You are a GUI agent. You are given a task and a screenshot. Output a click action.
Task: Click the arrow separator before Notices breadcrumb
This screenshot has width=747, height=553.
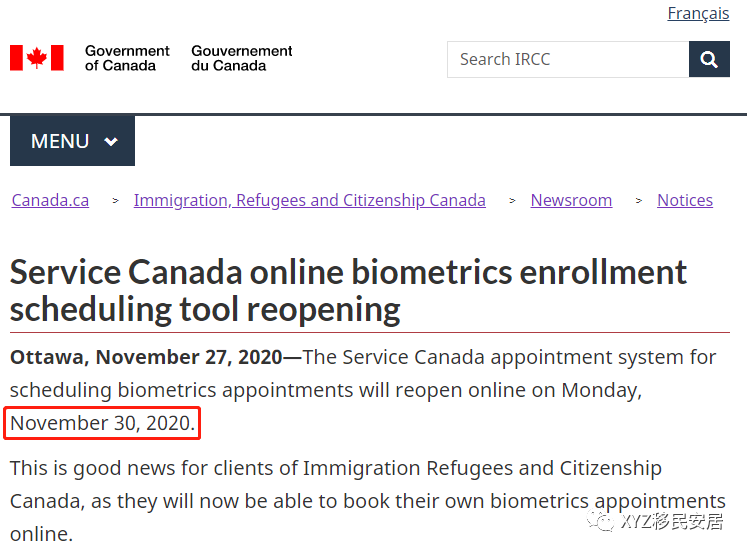[638, 201]
